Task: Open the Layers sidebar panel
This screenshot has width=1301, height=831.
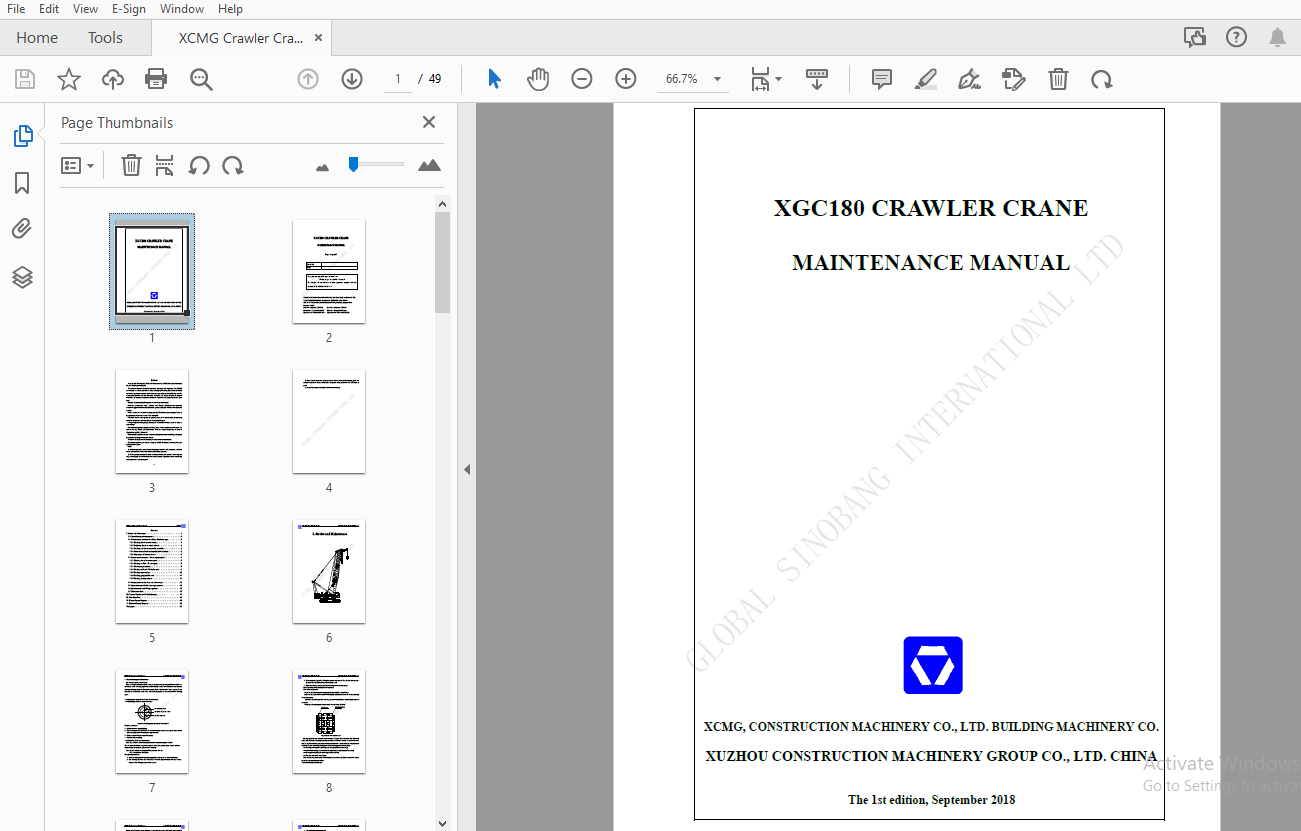Action: coord(22,277)
